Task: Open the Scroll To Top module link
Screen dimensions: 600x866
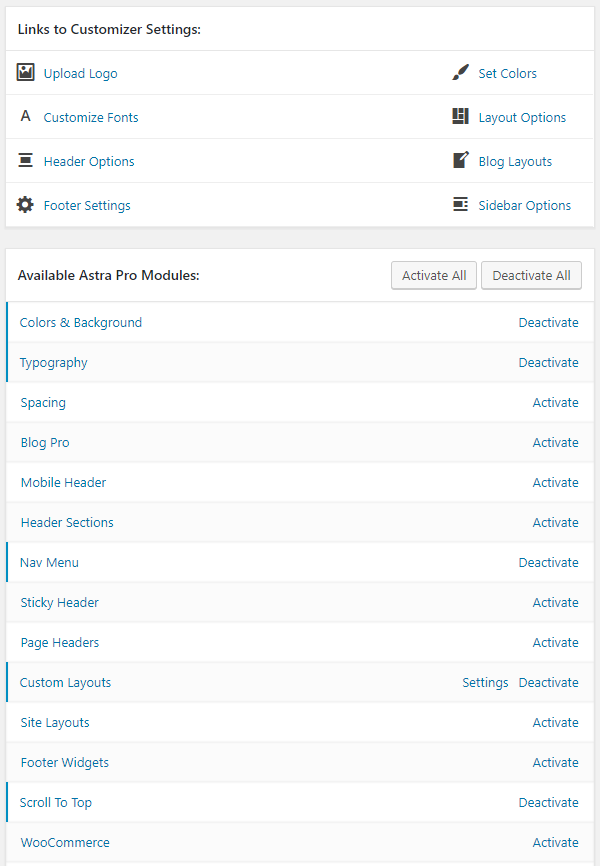Action: click(56, 803)
